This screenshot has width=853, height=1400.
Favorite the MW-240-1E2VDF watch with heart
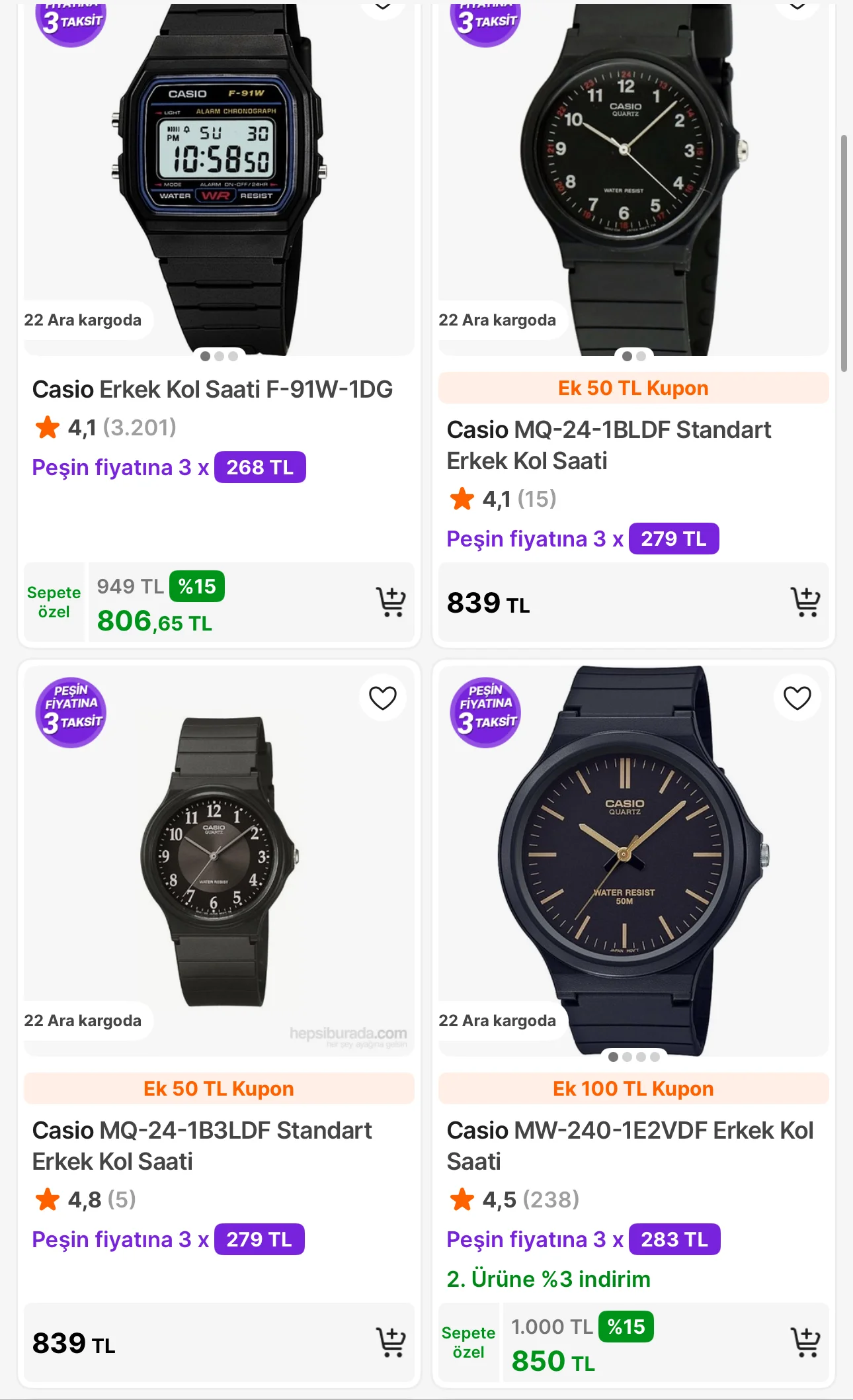coord(797,698)
